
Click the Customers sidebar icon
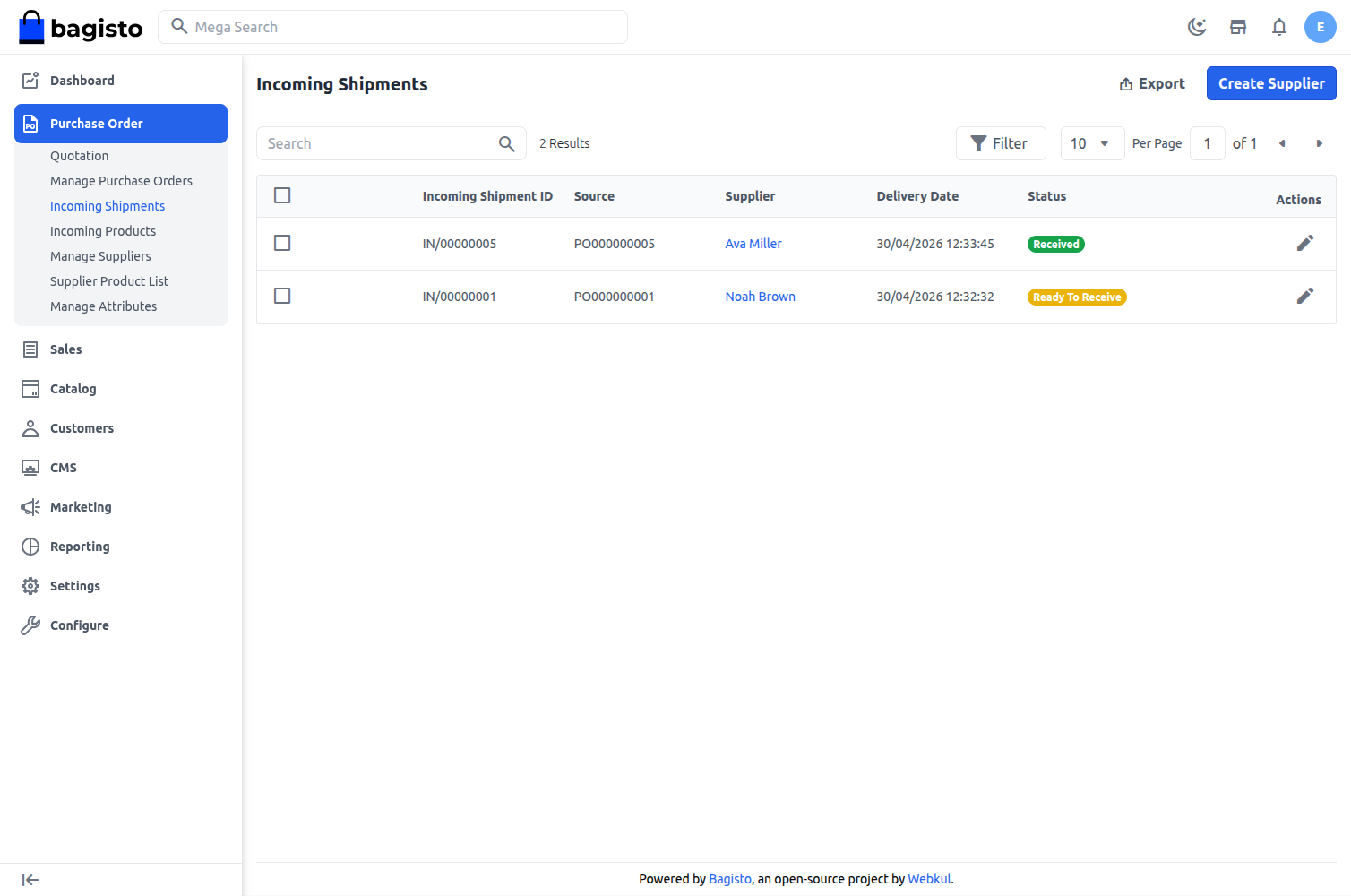[30, 427]
